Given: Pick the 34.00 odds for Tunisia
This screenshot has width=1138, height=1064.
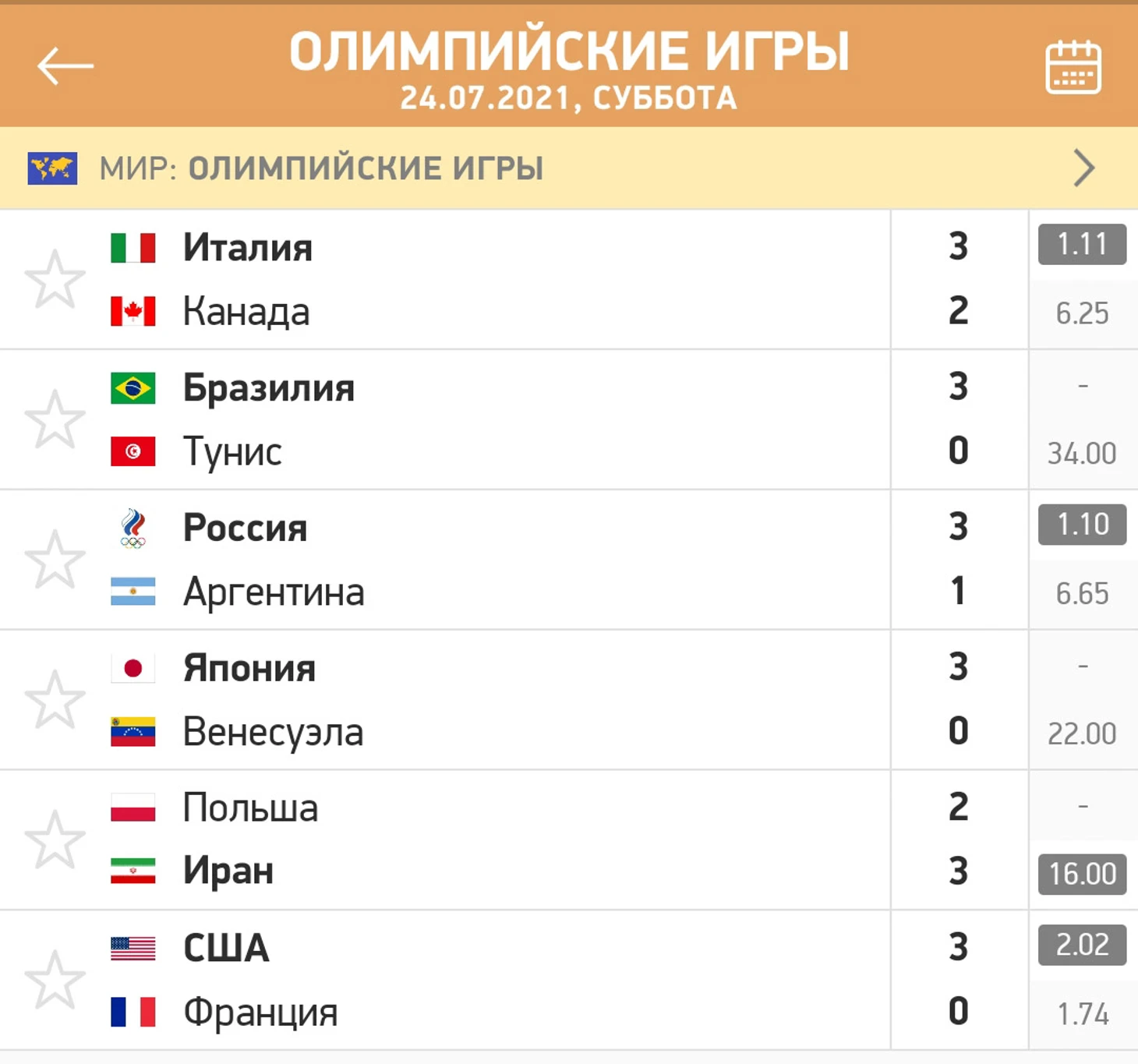Looking at the screenshot, I should 1082,453.
